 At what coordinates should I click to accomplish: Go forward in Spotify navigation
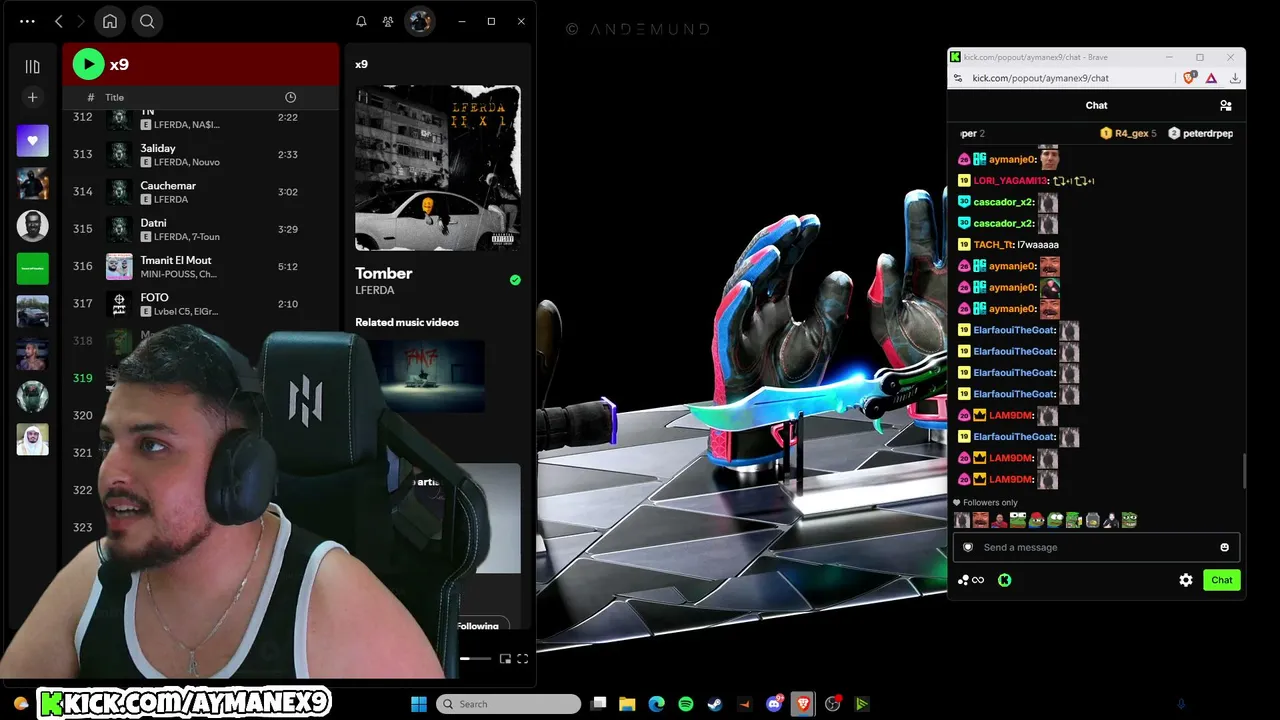pos(81,21)
